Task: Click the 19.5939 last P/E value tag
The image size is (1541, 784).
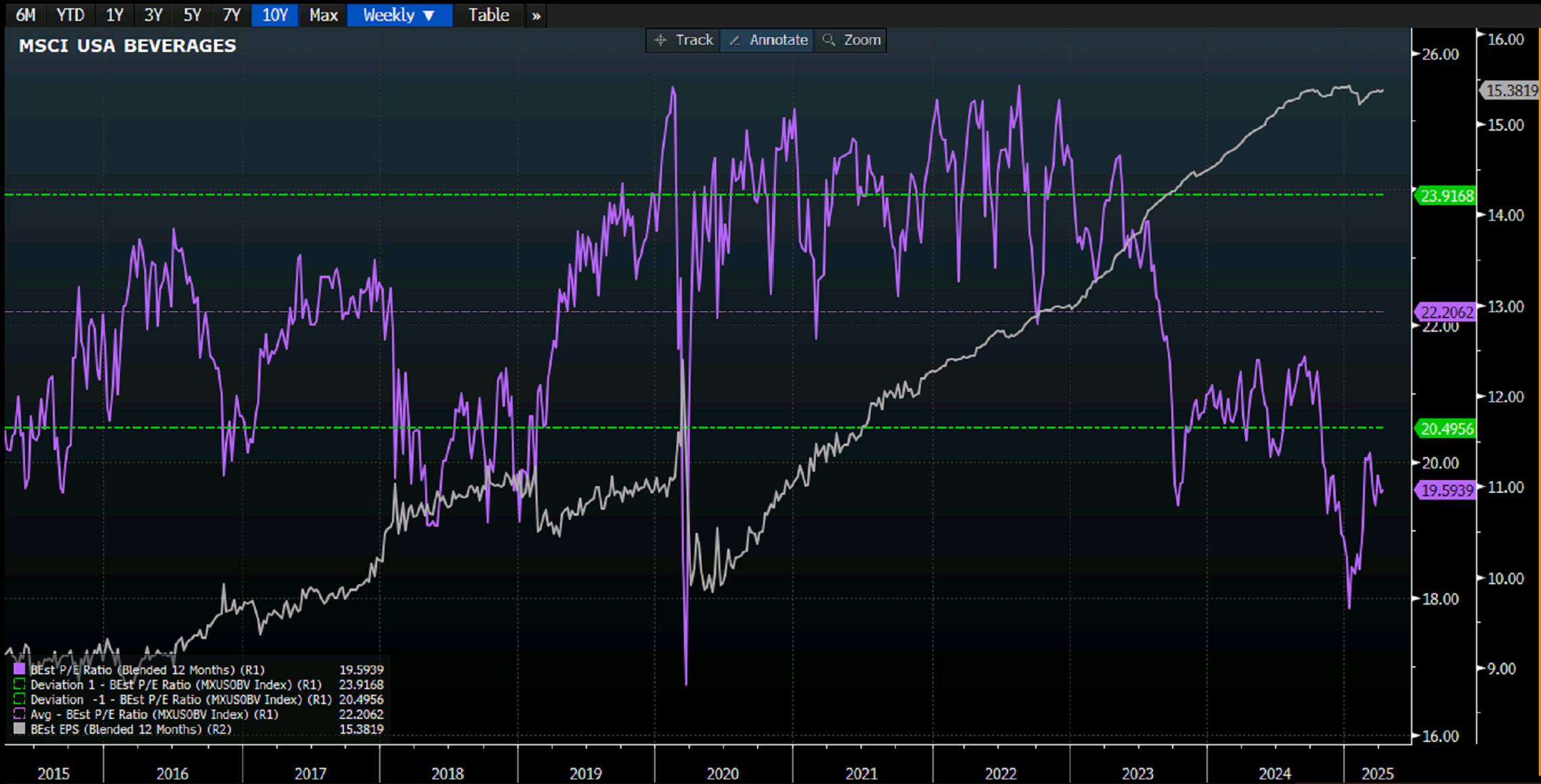Action: (x=1446, y=490)
